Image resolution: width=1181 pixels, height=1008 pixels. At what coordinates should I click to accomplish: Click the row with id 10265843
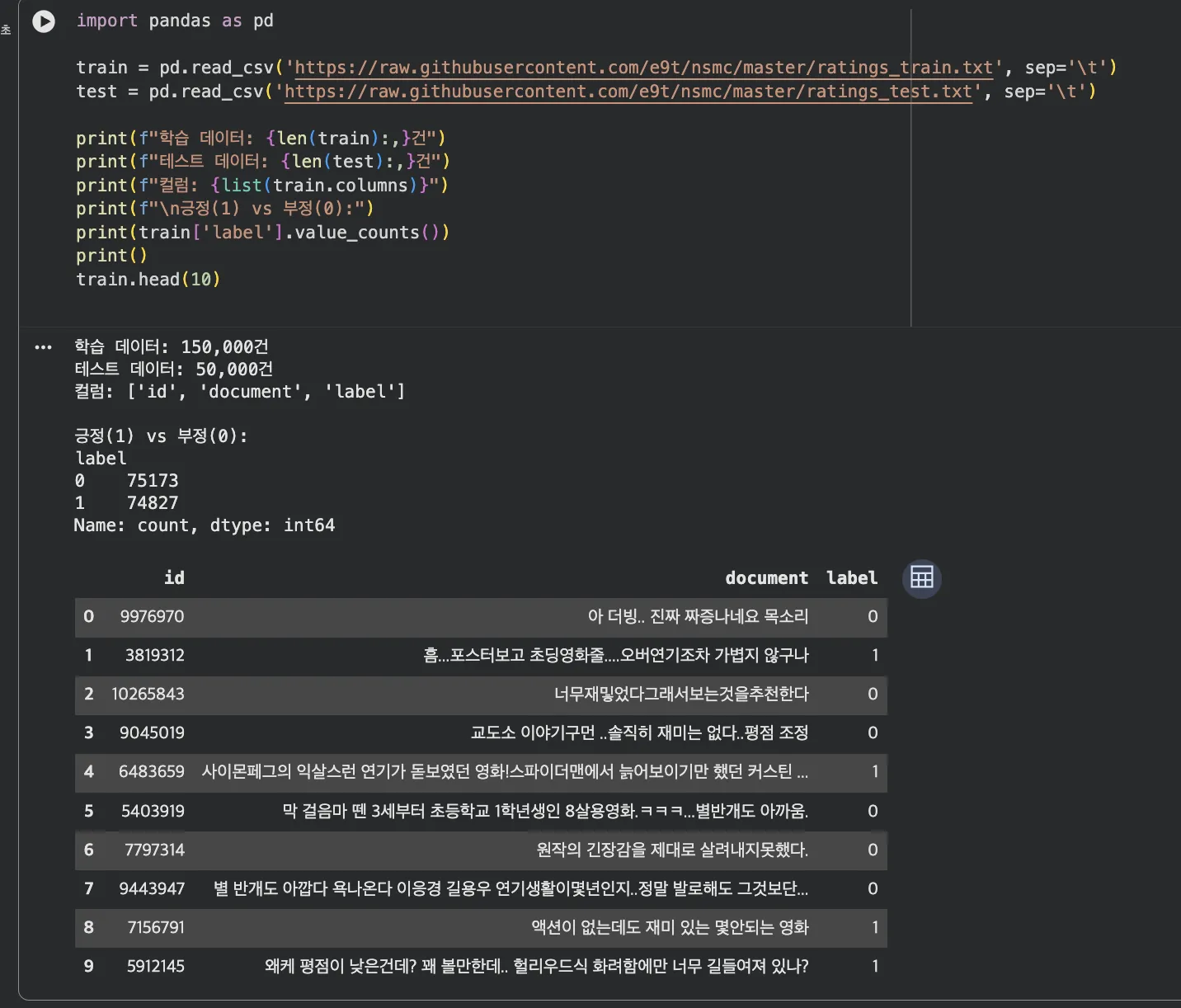pos(481,695)
